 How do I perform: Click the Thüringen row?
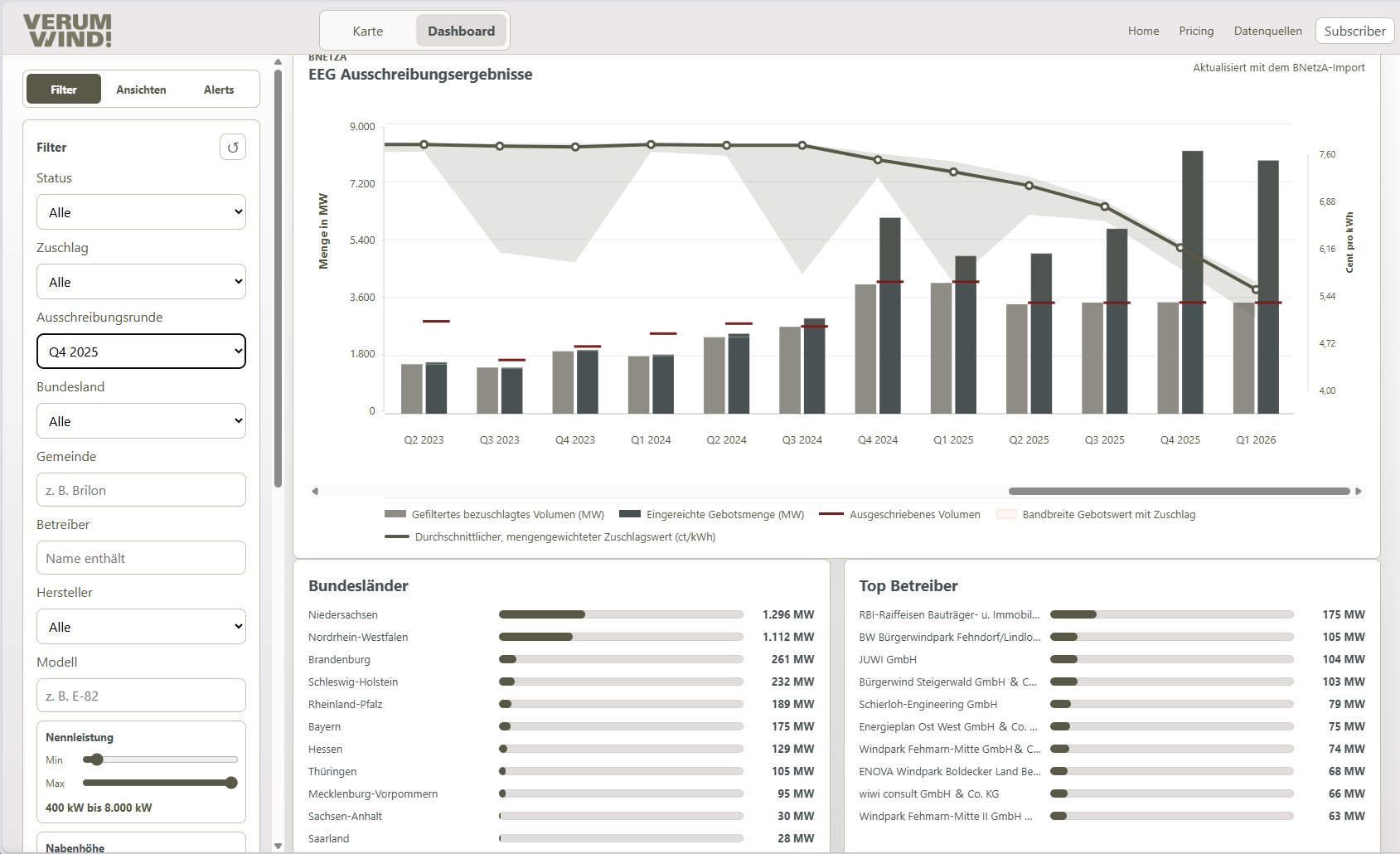561,771
